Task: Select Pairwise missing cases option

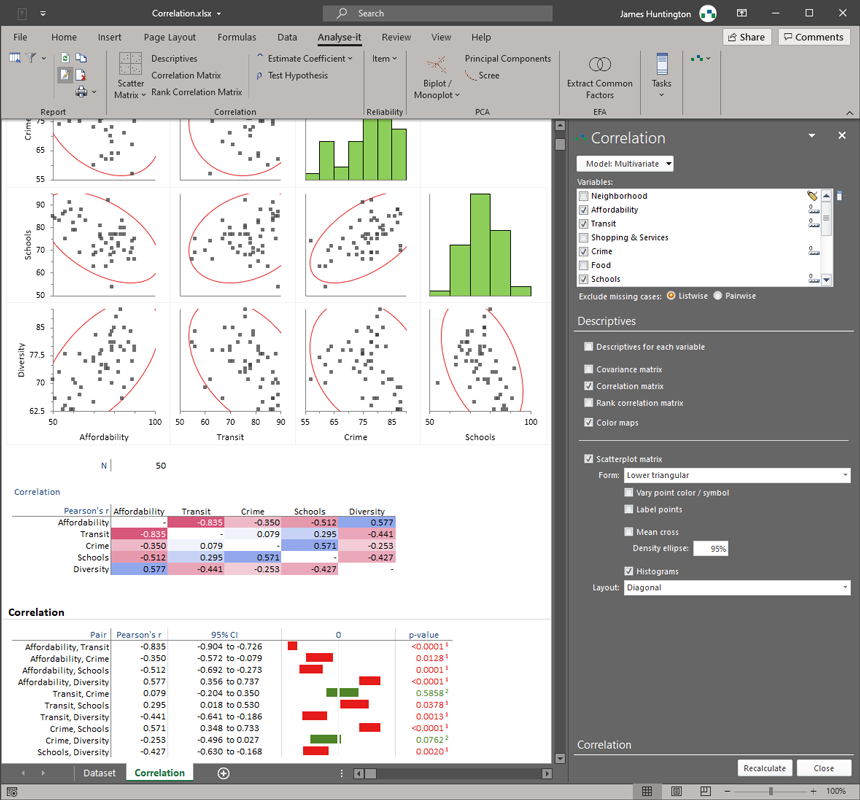Action: pos(717,296)
